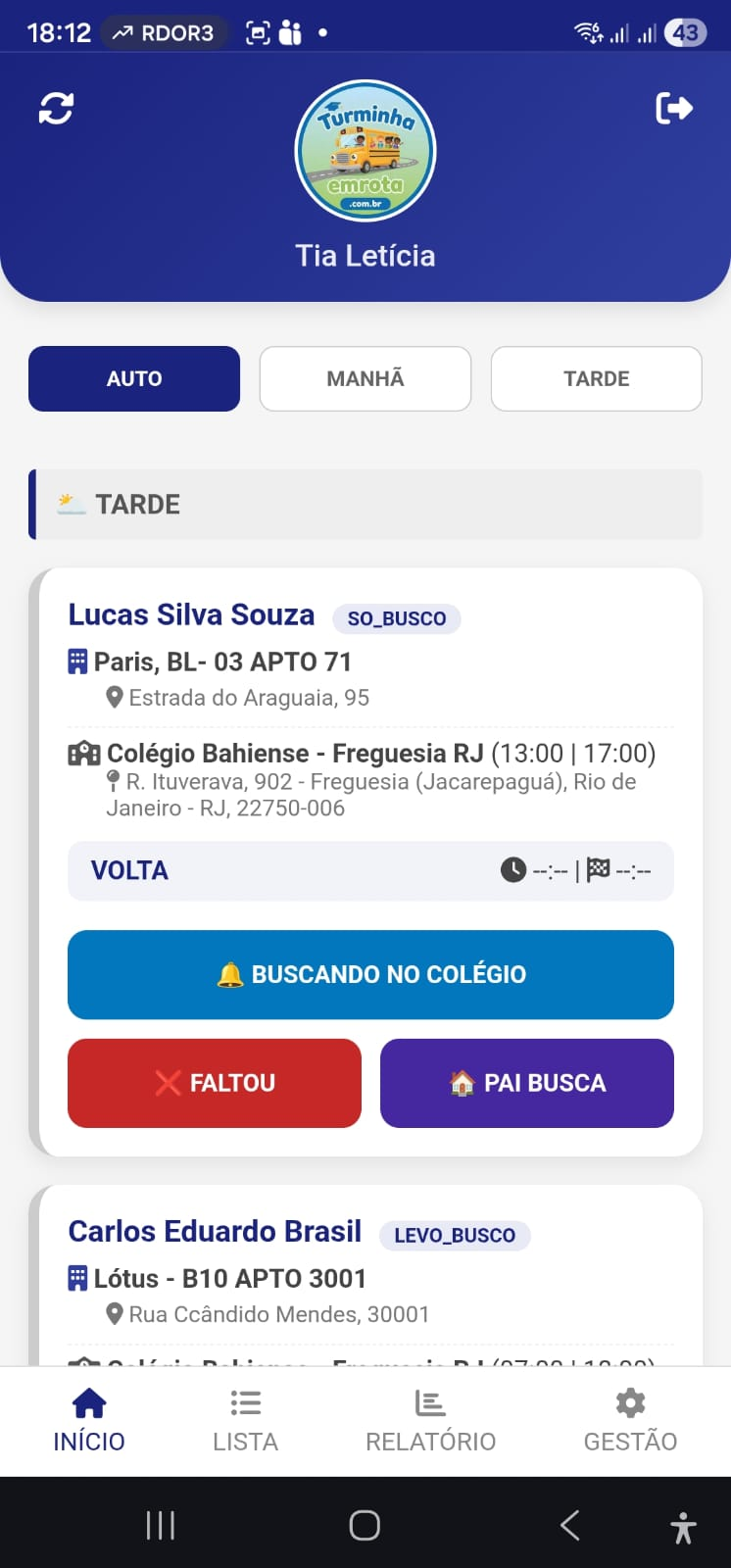Collapse the TARDE section header
Image resolution: width=731 pixels, height=1568 pixels.
[365, 505]
